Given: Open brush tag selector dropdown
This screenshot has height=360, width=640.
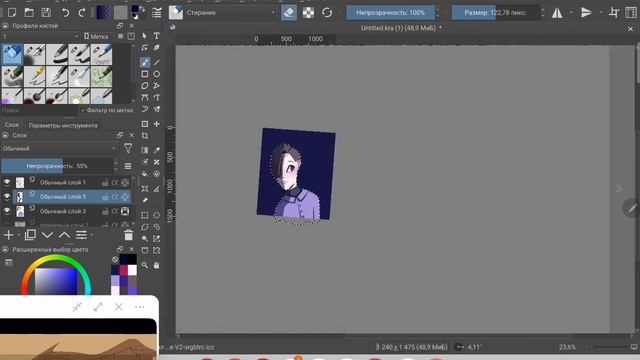Looking at the screenshot, I should tap(40, 36).
